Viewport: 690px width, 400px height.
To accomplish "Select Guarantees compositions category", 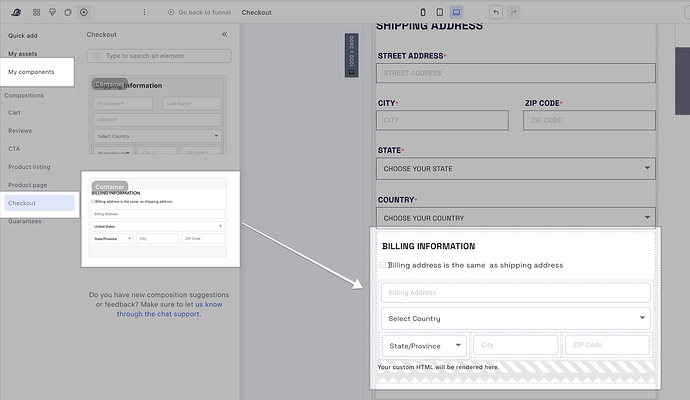I will tap(25, 221).
